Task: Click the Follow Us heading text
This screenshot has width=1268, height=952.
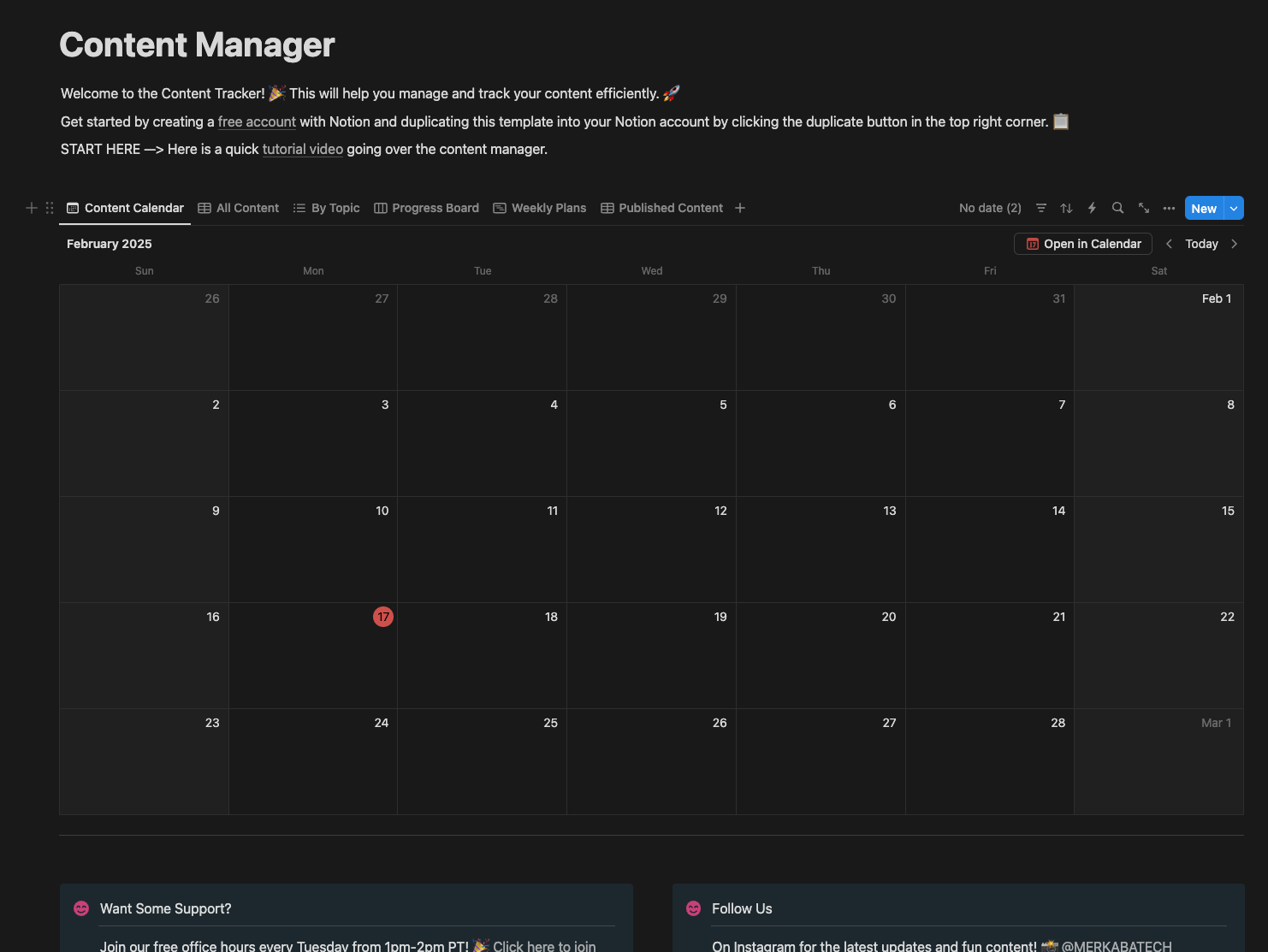Action: (742, 908)
